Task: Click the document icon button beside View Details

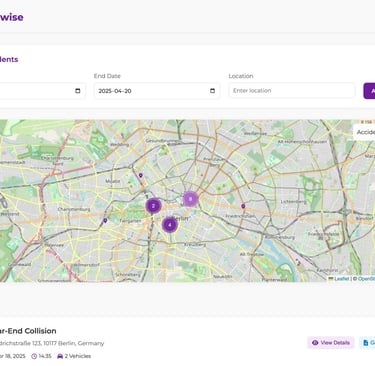Action: (x=367, y=343)
